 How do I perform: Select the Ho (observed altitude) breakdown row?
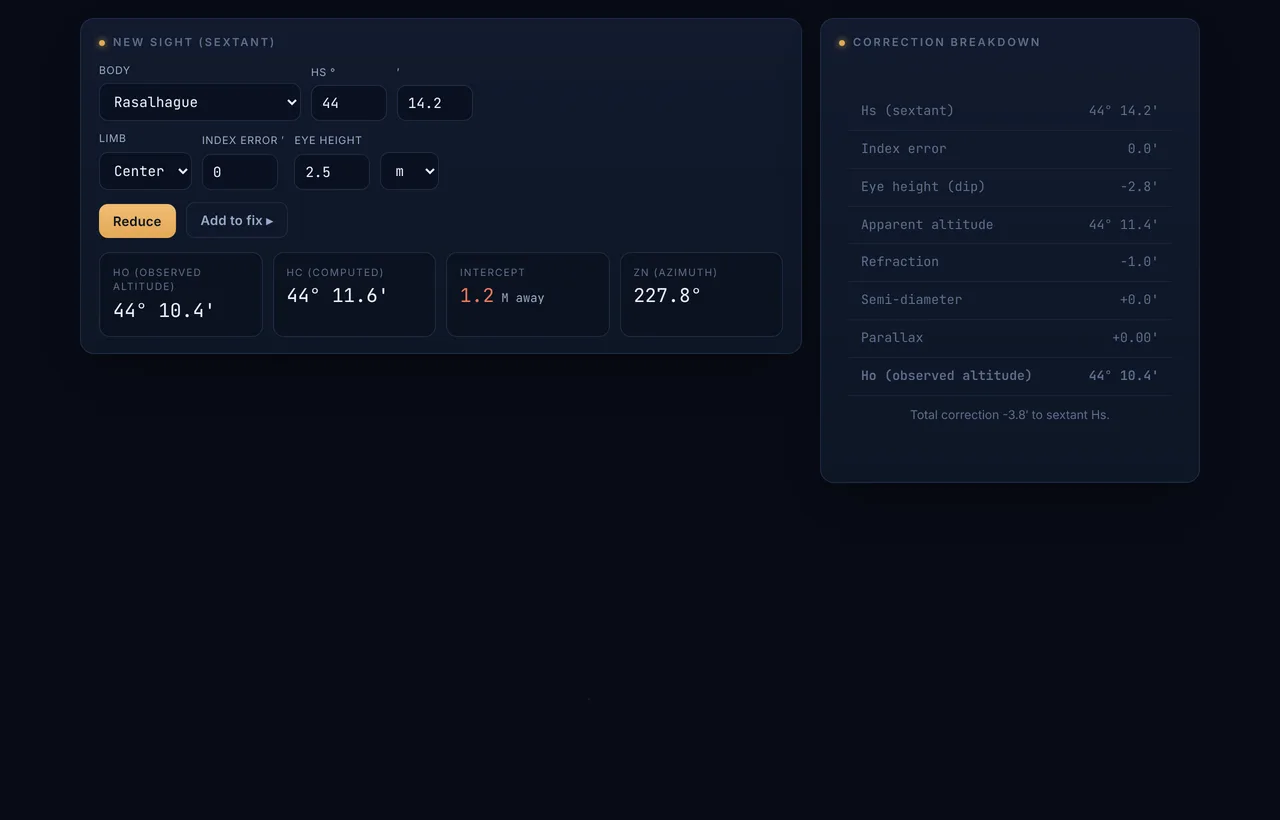click(x=1010, y=376)
